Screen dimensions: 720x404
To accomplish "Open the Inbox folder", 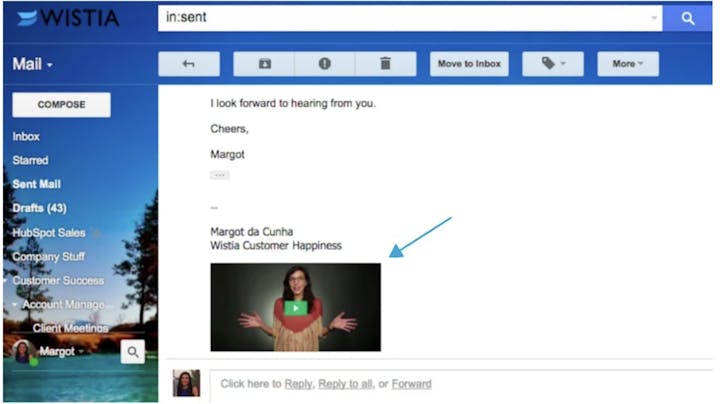I will tap(27, 136).
